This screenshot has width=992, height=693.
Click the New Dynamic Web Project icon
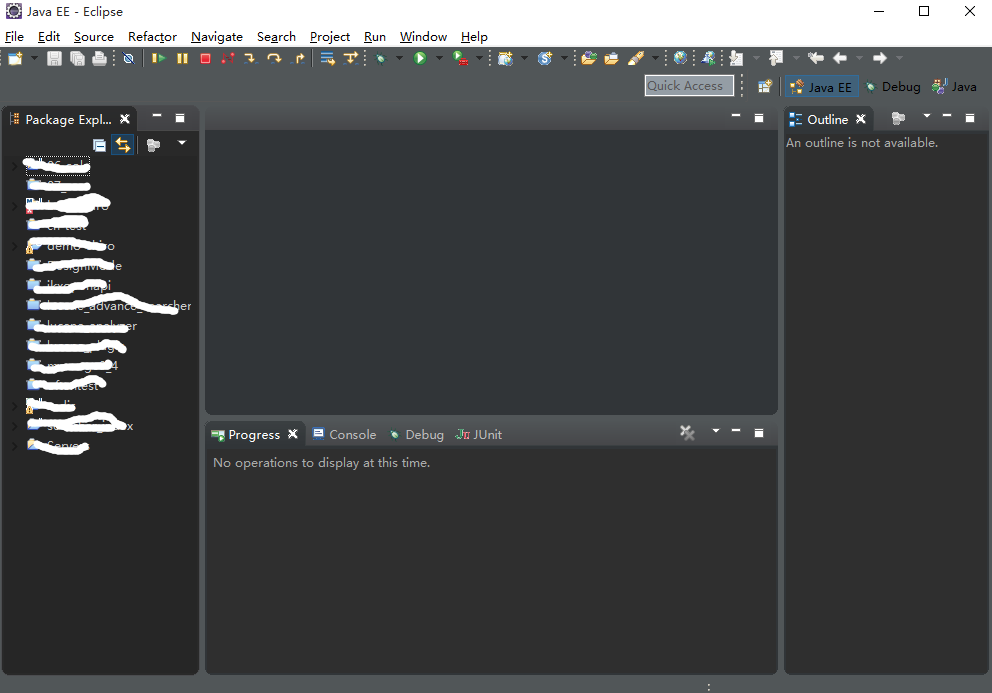point(505,59)
